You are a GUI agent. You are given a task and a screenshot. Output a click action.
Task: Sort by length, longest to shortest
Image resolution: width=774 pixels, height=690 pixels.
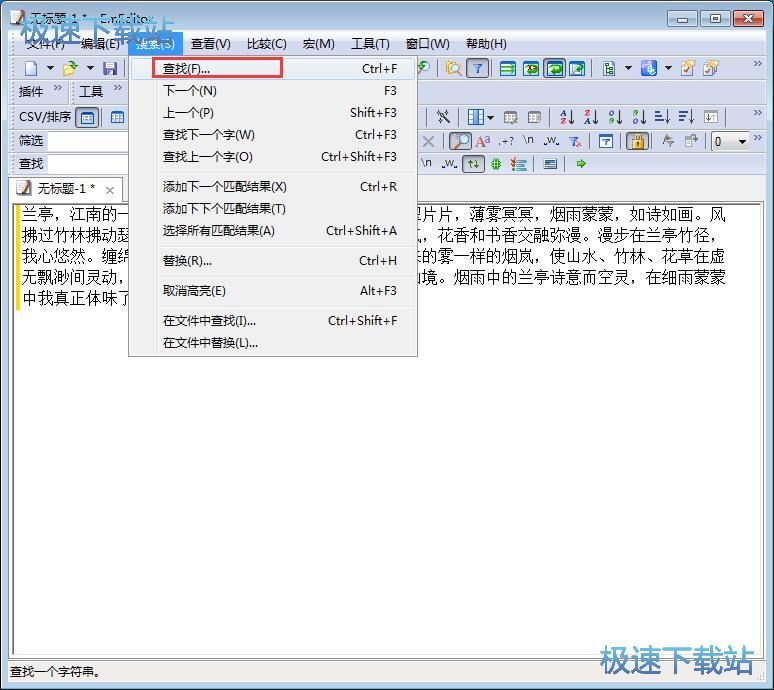point(686,117)
